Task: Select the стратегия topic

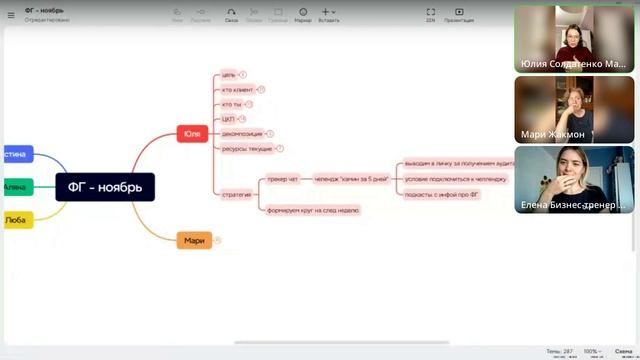Action: click(237, 195)
